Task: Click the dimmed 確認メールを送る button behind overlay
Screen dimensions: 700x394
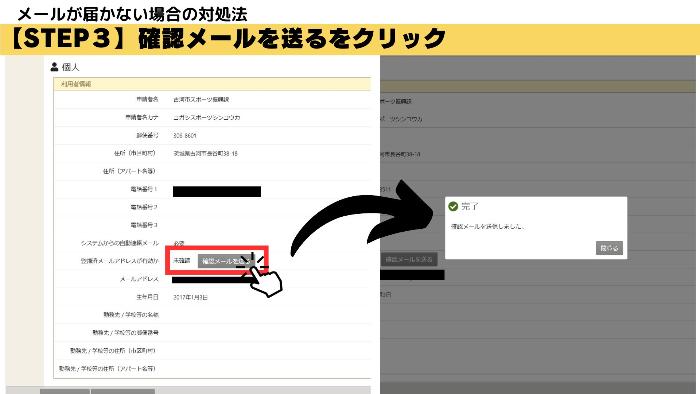Action: click(409, 259)
